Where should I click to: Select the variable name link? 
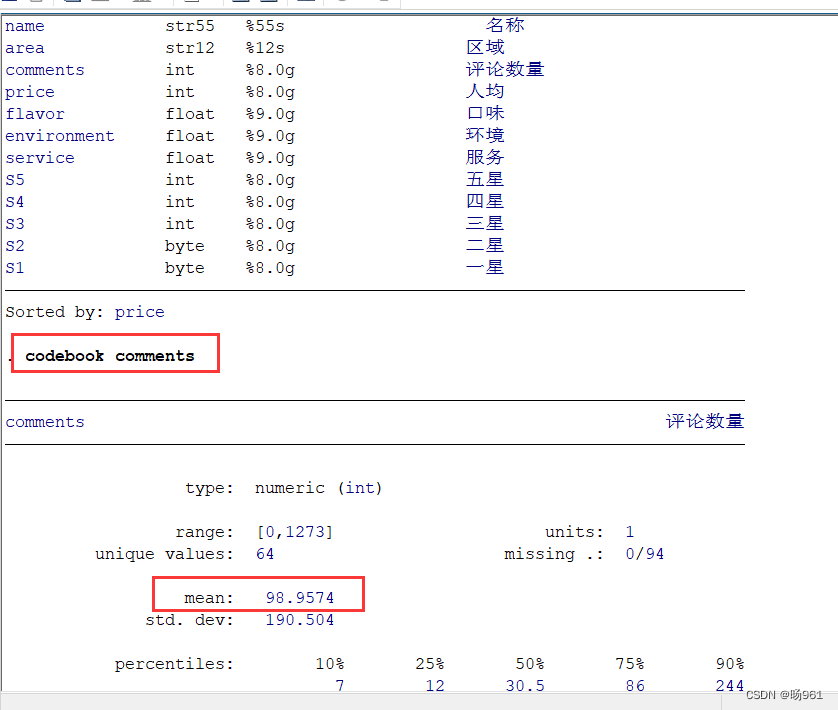pyautogui.click(x=24, y=25)
